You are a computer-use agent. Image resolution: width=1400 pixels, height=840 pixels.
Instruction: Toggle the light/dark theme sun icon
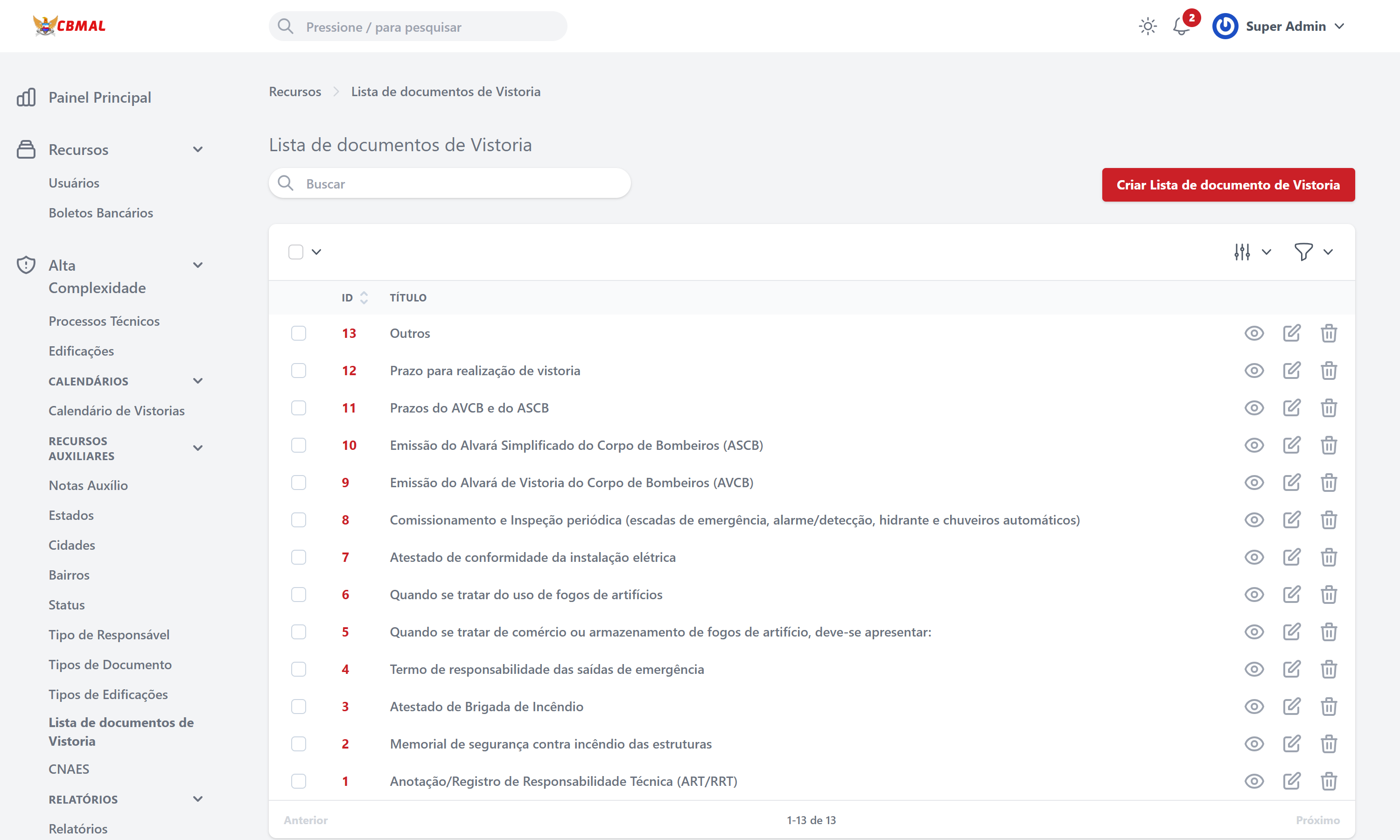(1148, 27)
